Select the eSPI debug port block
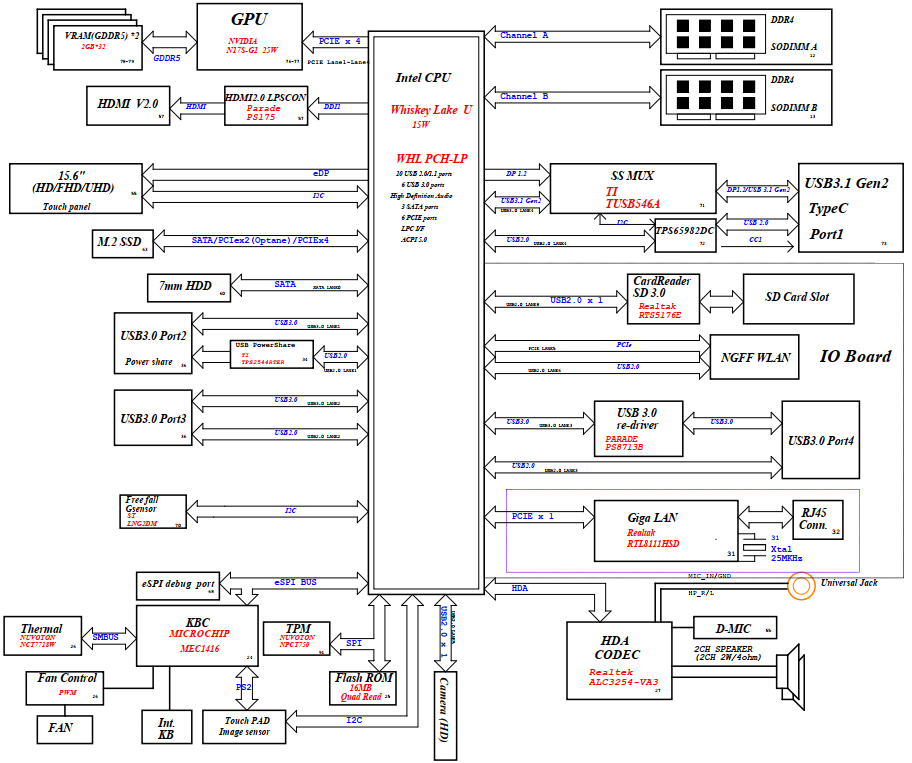Viewport: 912px width, 763px height. pos(178,586)
